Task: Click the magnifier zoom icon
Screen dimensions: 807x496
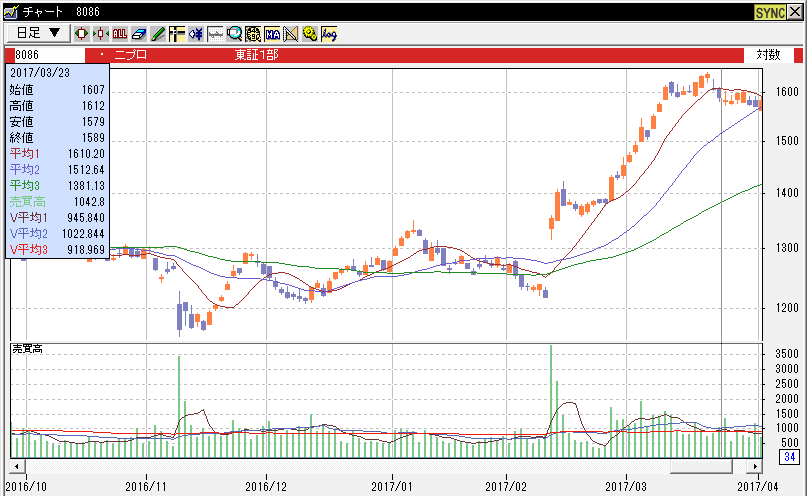Action: pyautogui.click(x=234, y=33)
